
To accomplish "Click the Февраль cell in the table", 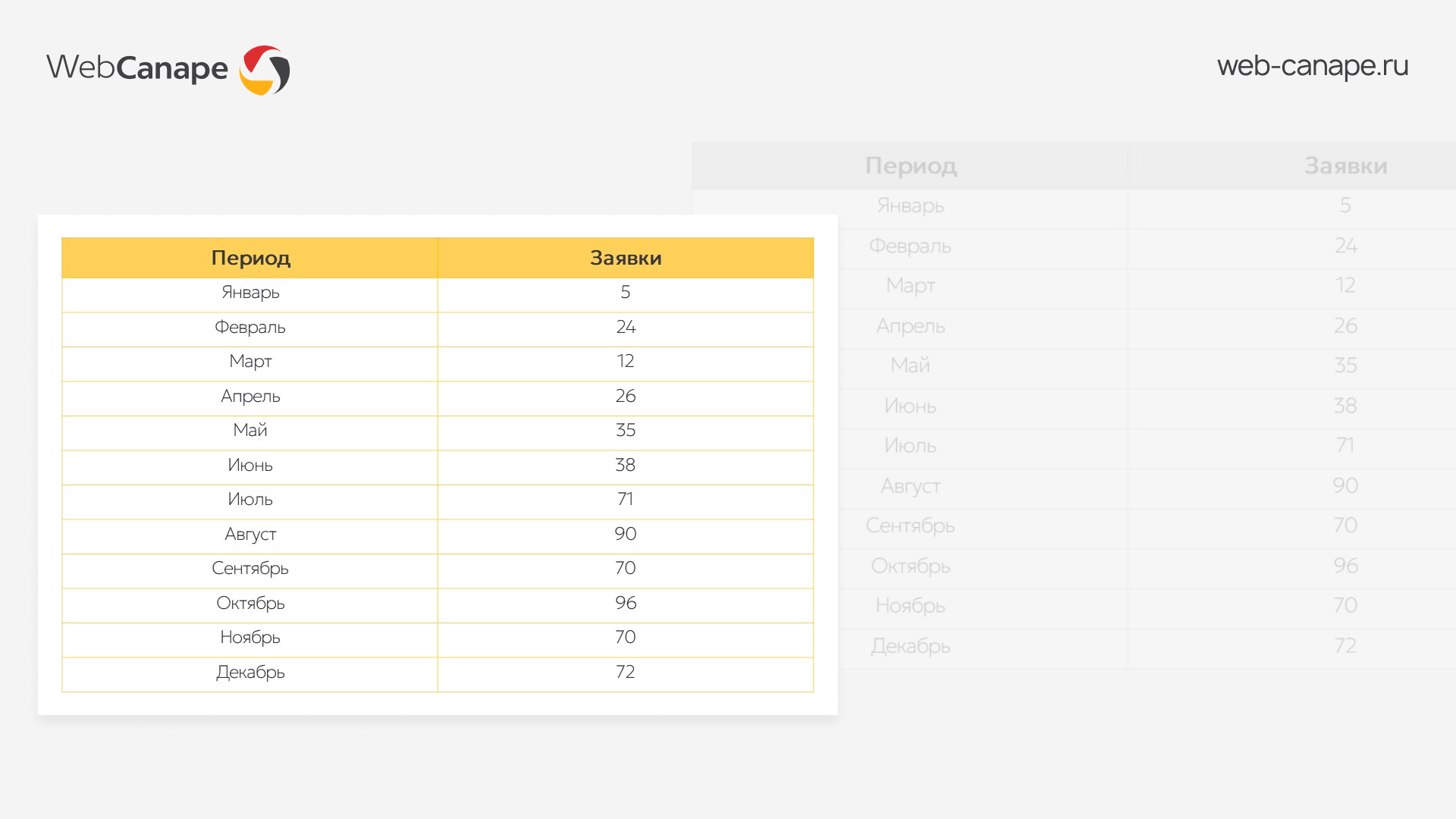I will [x=250, y=328].
